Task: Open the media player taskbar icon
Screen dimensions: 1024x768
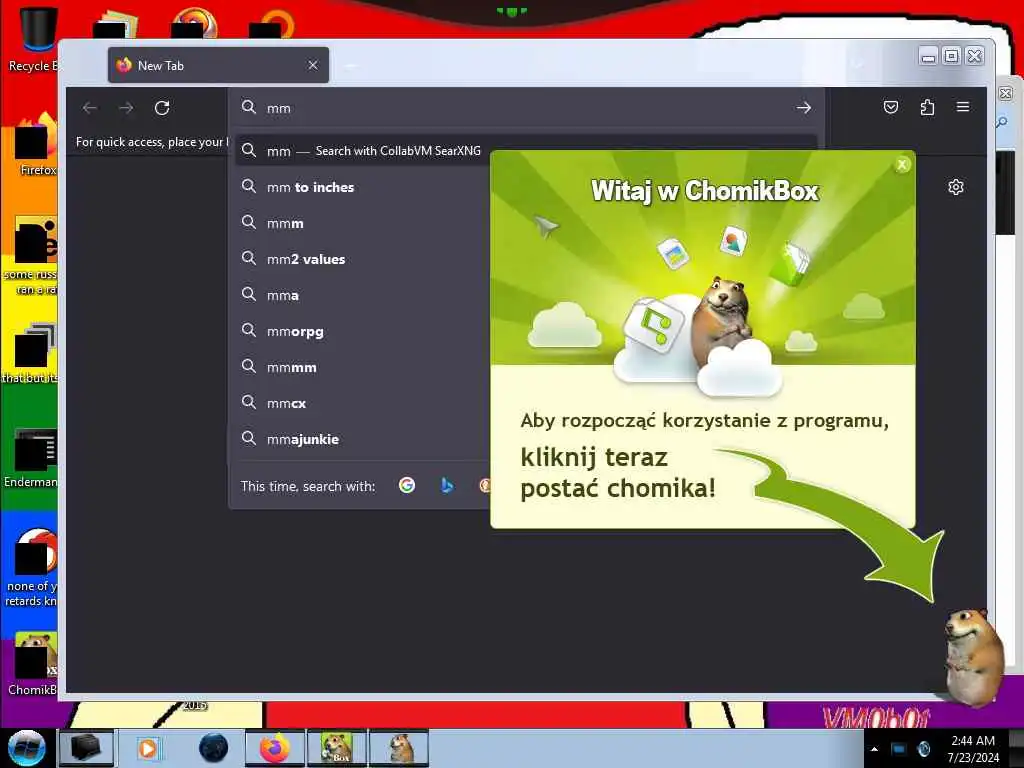Action: tap(148, 748)
